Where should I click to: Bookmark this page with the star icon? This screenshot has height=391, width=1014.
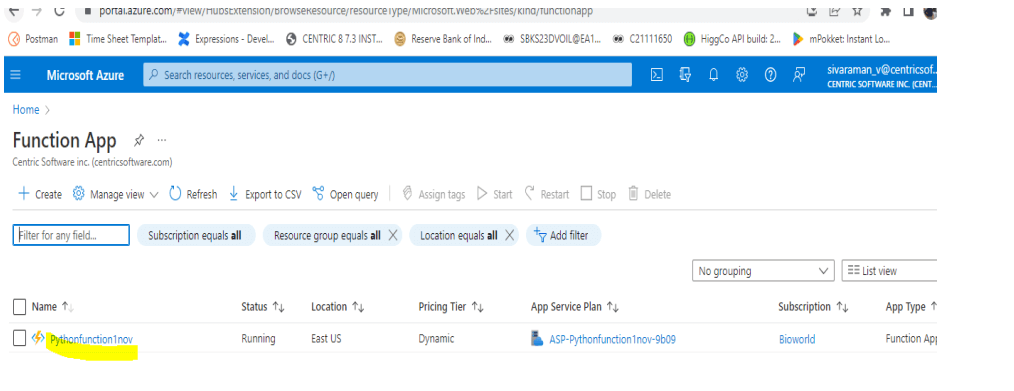click(857, 10)
